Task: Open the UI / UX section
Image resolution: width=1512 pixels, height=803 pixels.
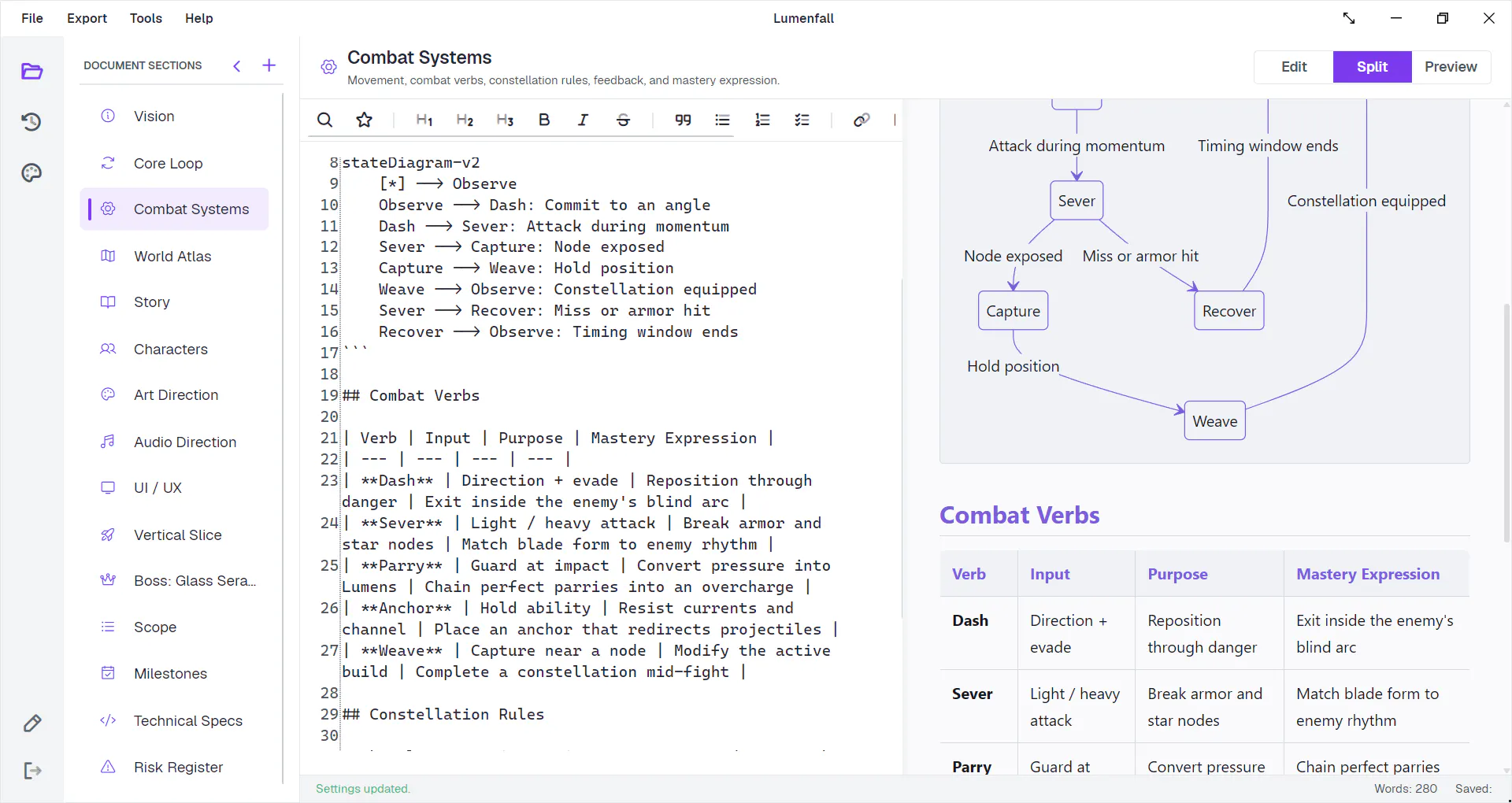Action: click(x=174, y=488)
